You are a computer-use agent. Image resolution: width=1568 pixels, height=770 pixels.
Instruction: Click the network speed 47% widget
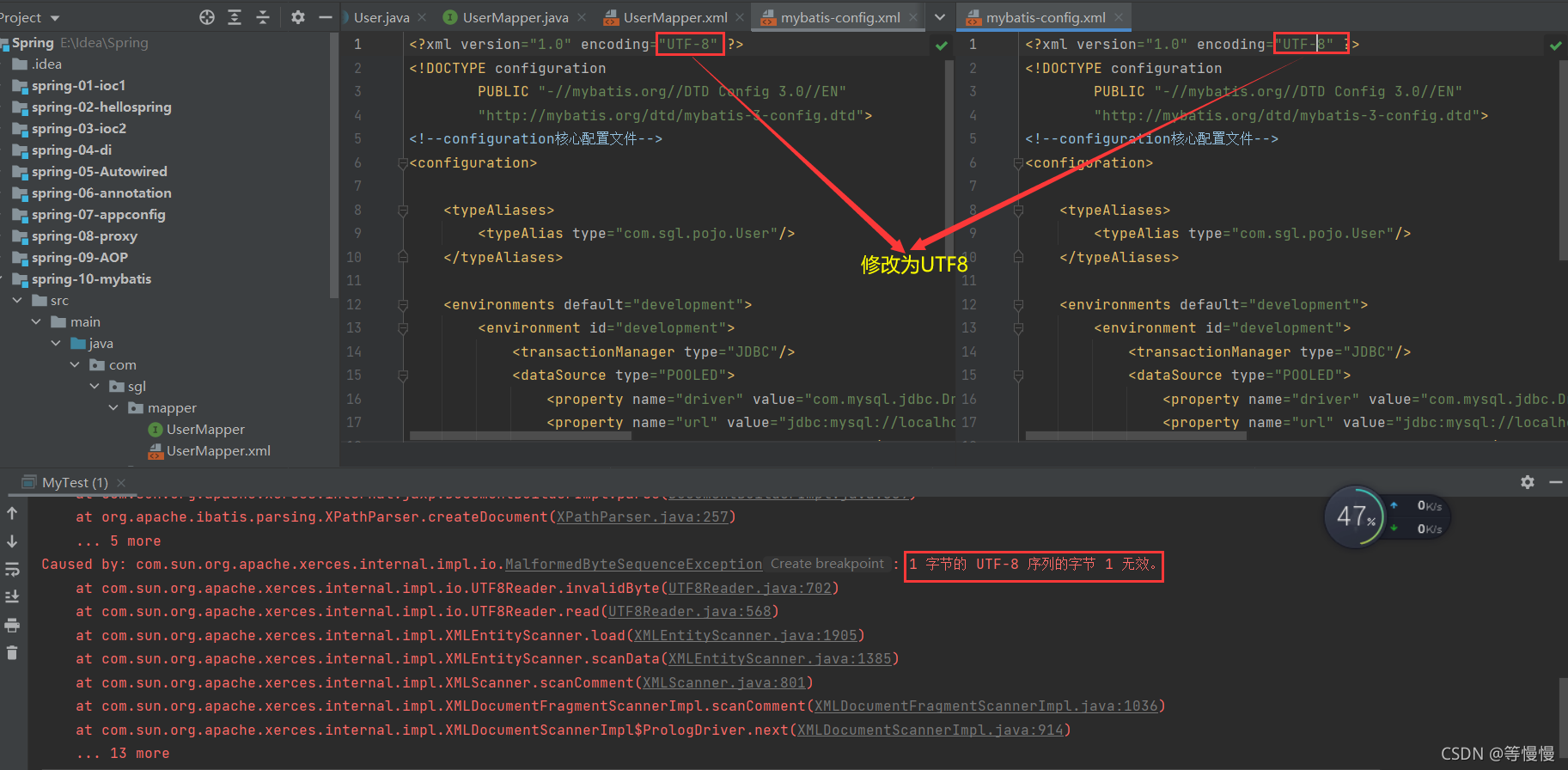(x=1386, y=516)
